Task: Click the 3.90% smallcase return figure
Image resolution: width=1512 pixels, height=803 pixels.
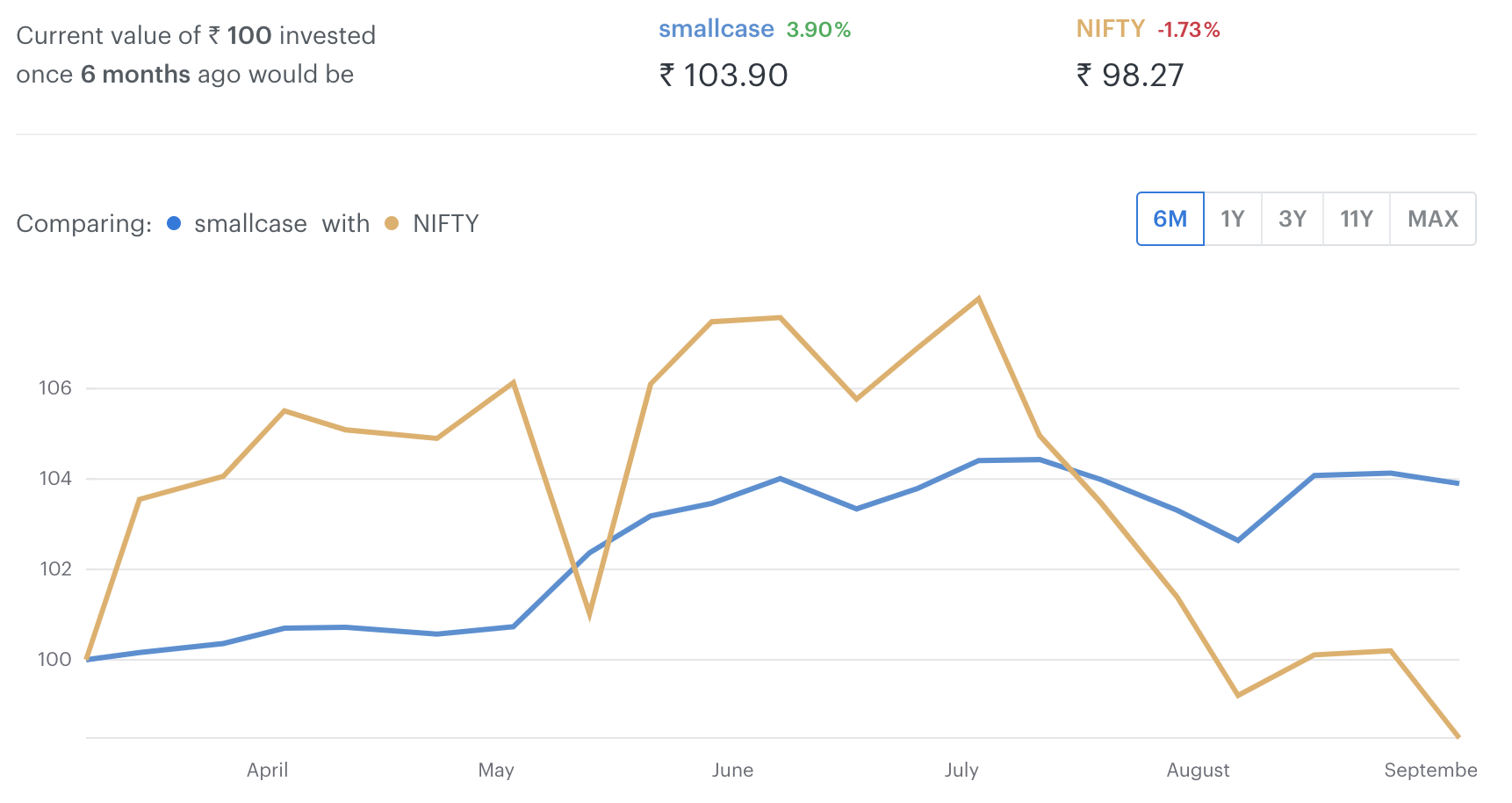Action: (x=818, y=30)
